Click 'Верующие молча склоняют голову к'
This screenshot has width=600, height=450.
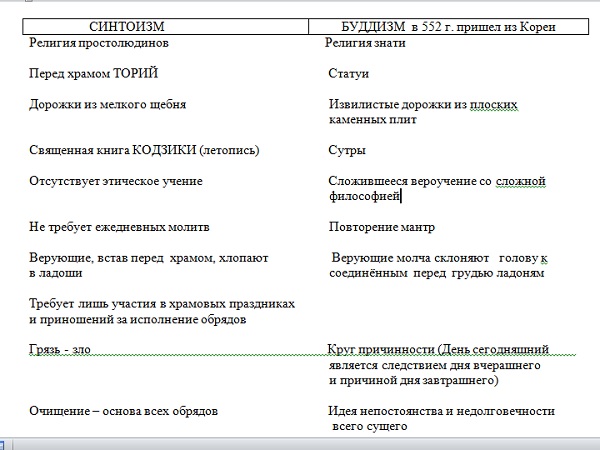point(440,258)
